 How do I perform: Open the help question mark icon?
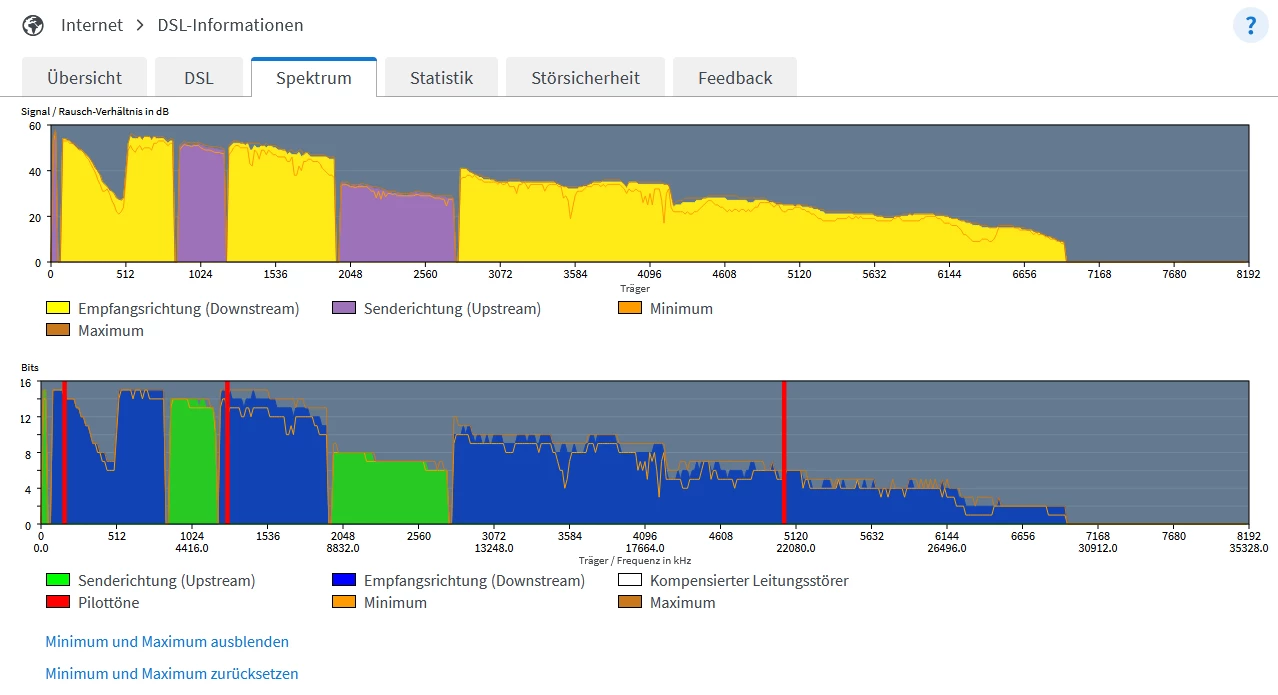tap(1250, 25)
